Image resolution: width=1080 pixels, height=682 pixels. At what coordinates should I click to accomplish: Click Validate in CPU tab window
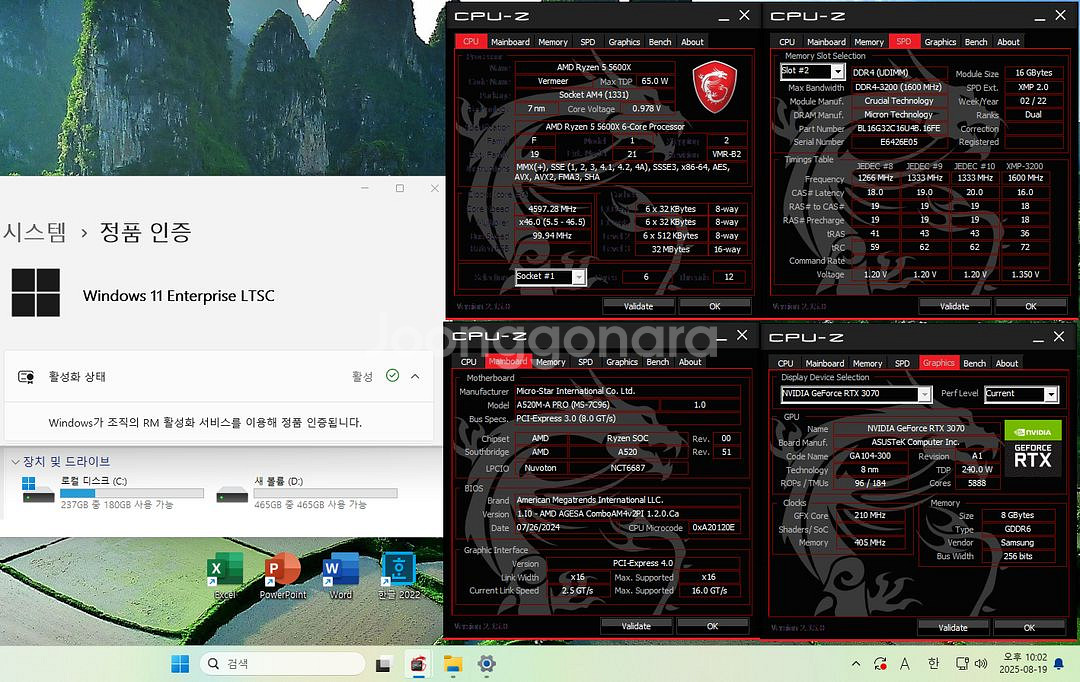click(638, 306)
